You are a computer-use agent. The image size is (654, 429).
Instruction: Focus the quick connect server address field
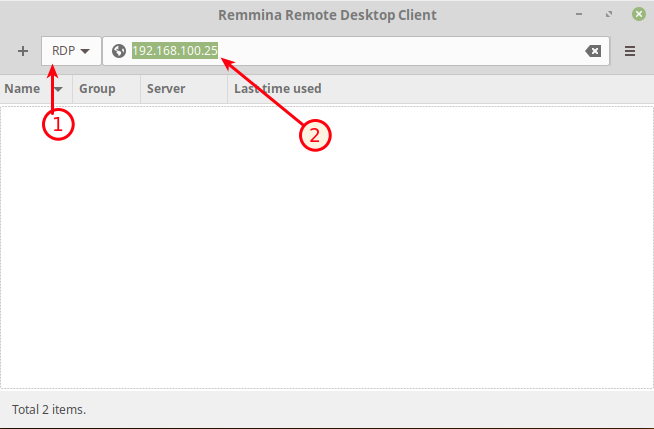(356, 51)
